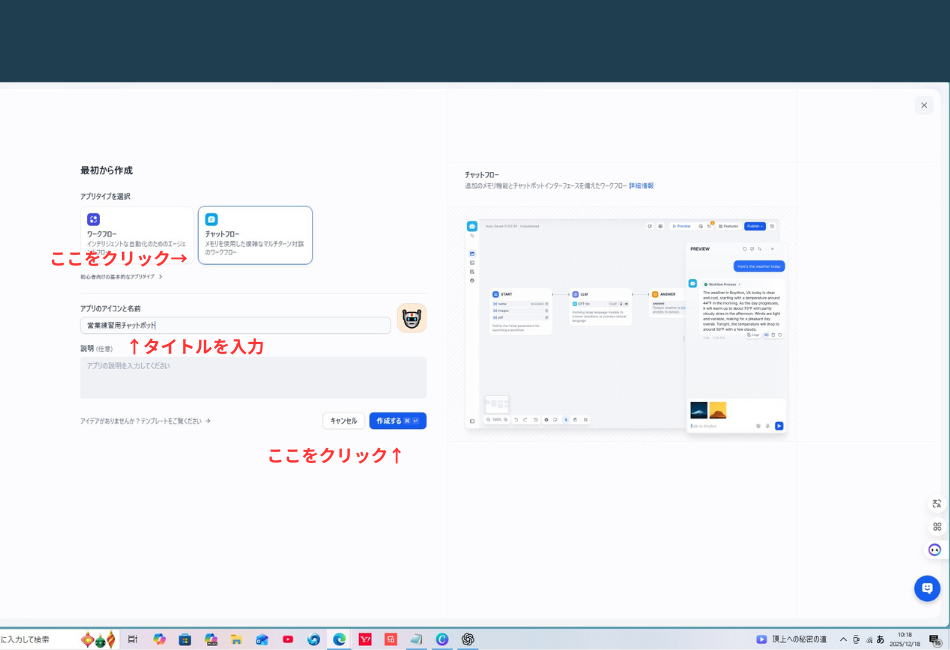Viewport: 950px width, 650px height.
Task: Click the Japanese IME あ indicator
Action: click(x=880, y=639)
